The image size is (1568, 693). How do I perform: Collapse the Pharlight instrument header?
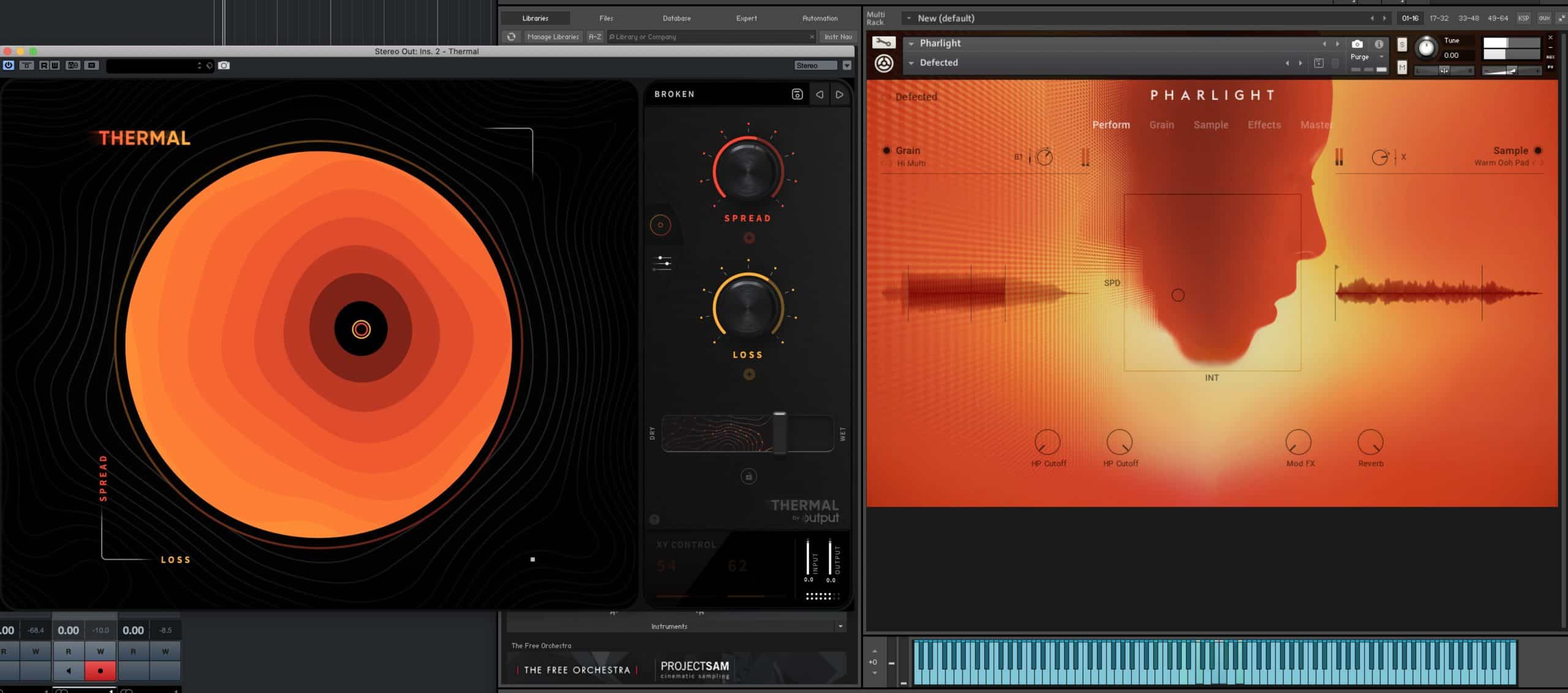coord(911,43)
